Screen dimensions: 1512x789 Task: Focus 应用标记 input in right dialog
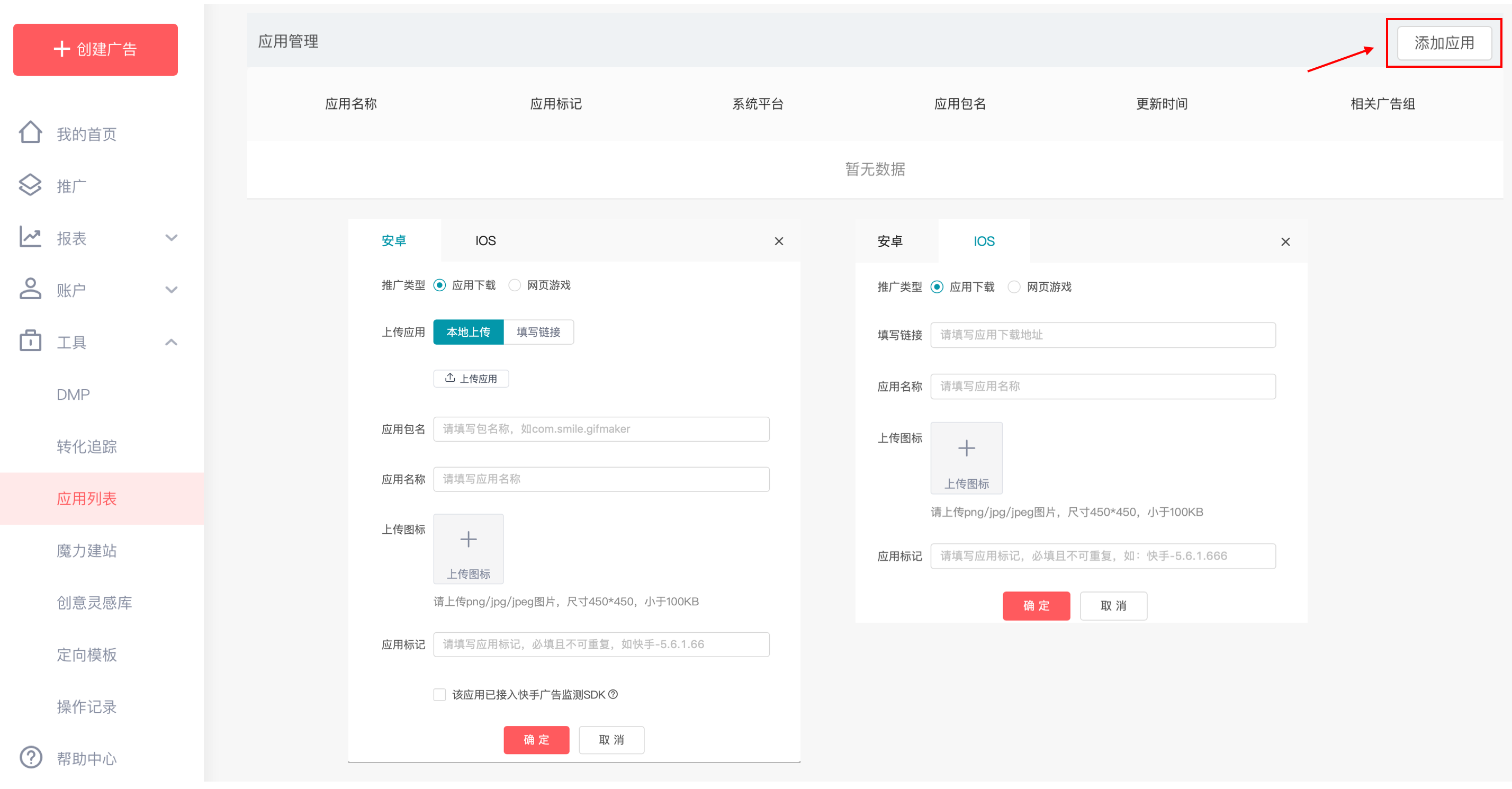click(x=1103, y=557)
